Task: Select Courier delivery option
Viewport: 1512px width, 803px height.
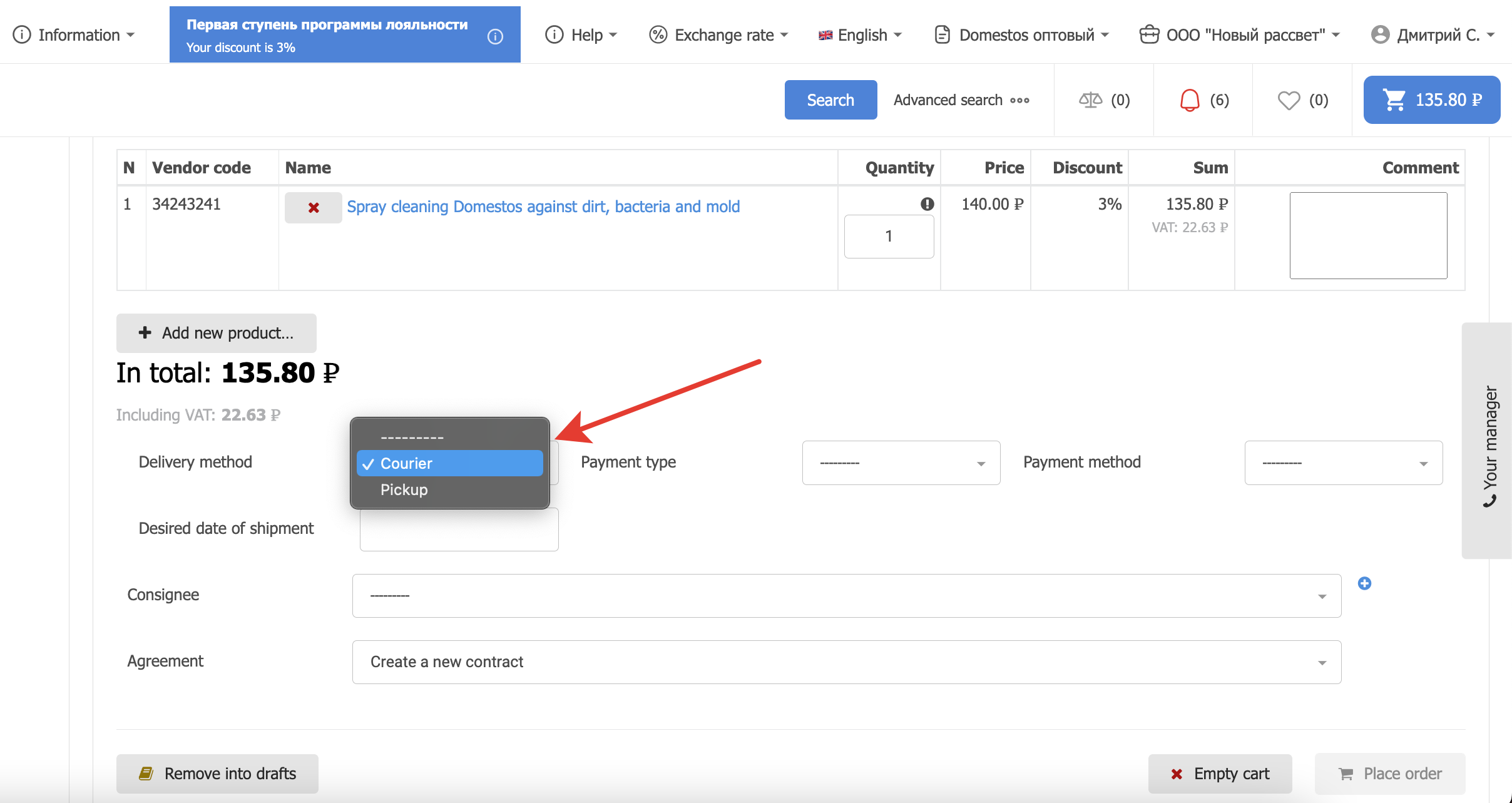Action: coord(449,463)
